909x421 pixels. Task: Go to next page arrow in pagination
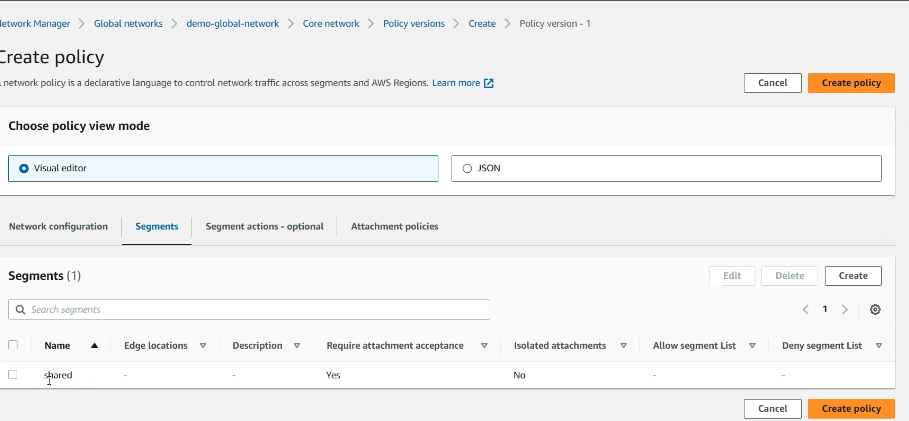[845, 310]
